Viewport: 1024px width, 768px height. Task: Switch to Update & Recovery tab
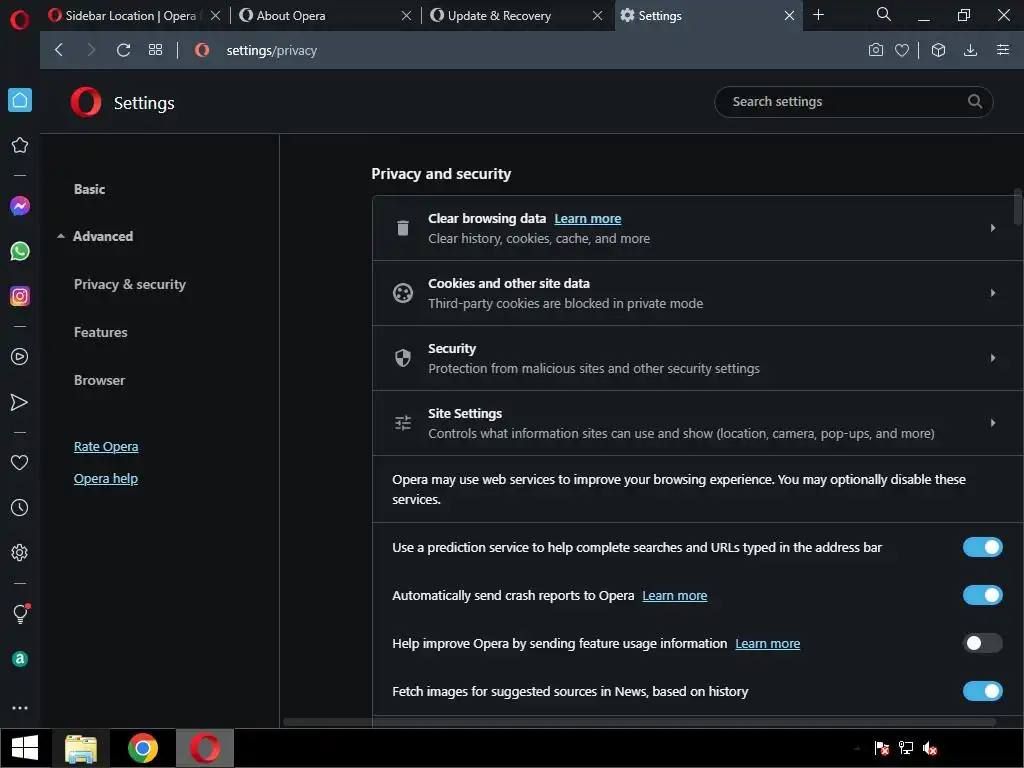click(499, 16)
